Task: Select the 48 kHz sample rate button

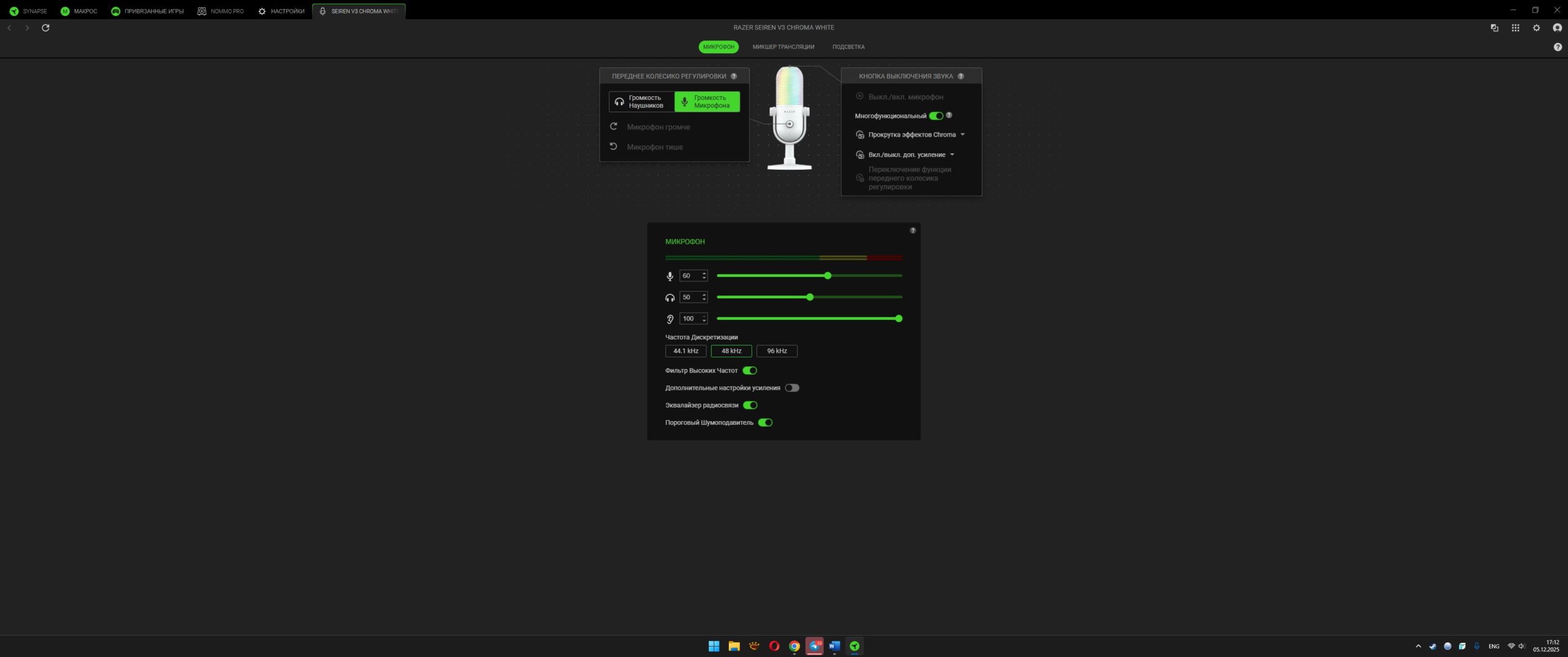Action: 731,351
